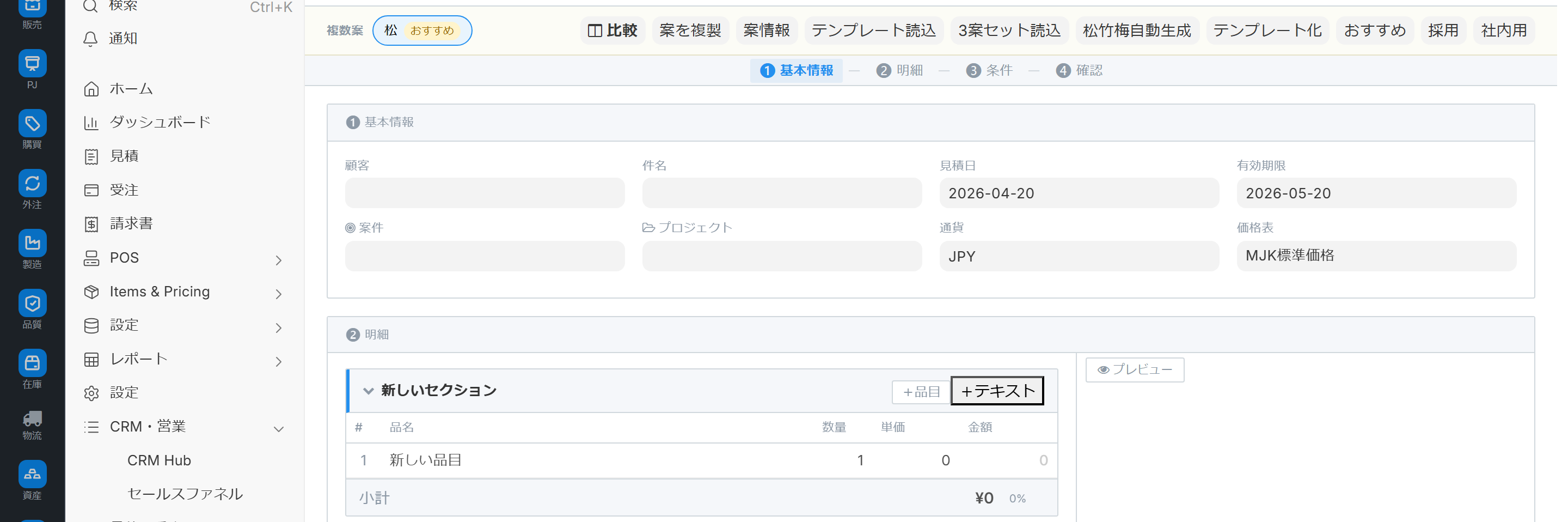This screenshot has width=1568, height=522.
Task: Open the 購買 purchasing module icon
Action: tap(32, 124)
